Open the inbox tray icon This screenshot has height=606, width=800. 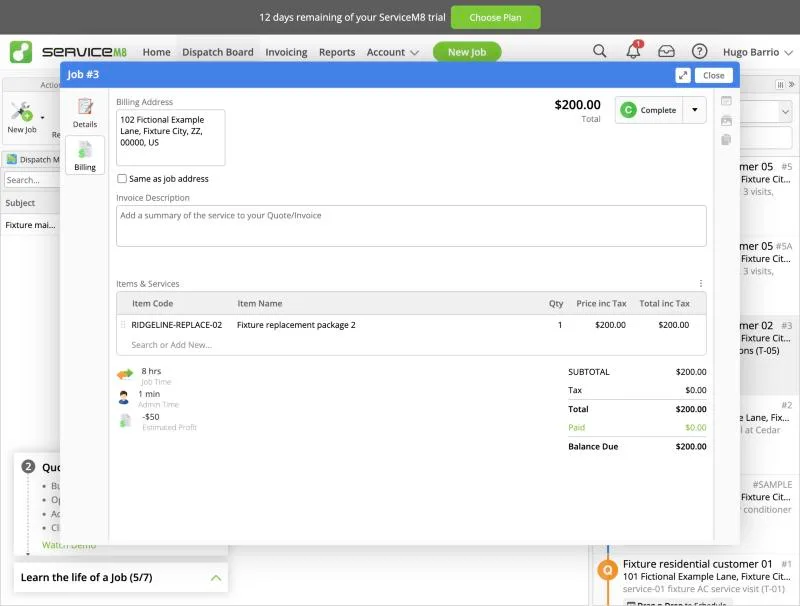[666, 52]
